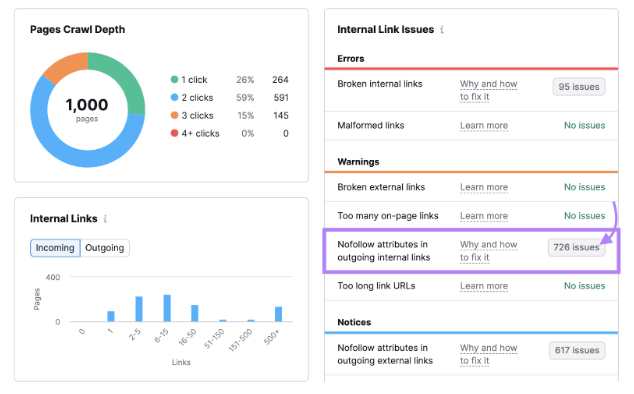Select No issues status for Broken external links
634x394 pixels.
click(x=584, y=187)
